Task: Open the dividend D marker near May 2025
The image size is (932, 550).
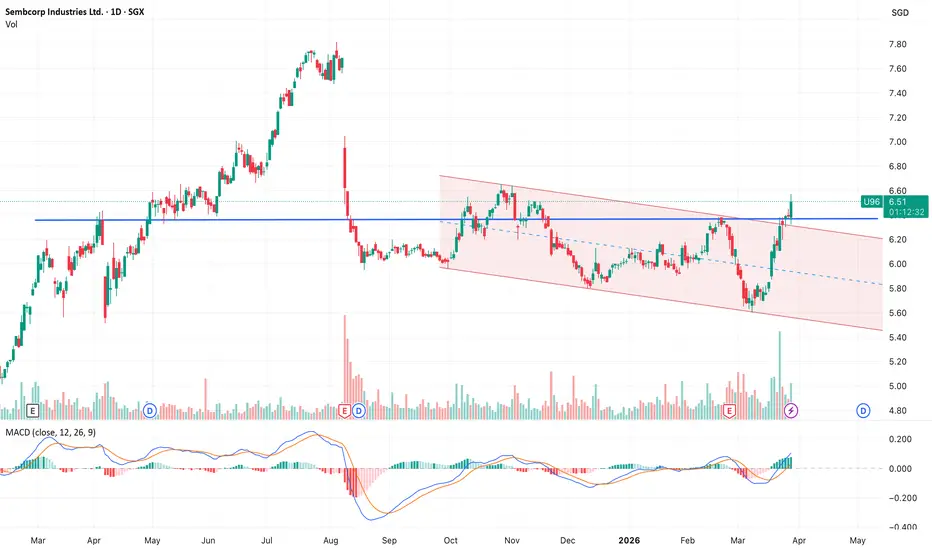Action: click(150, 410)
